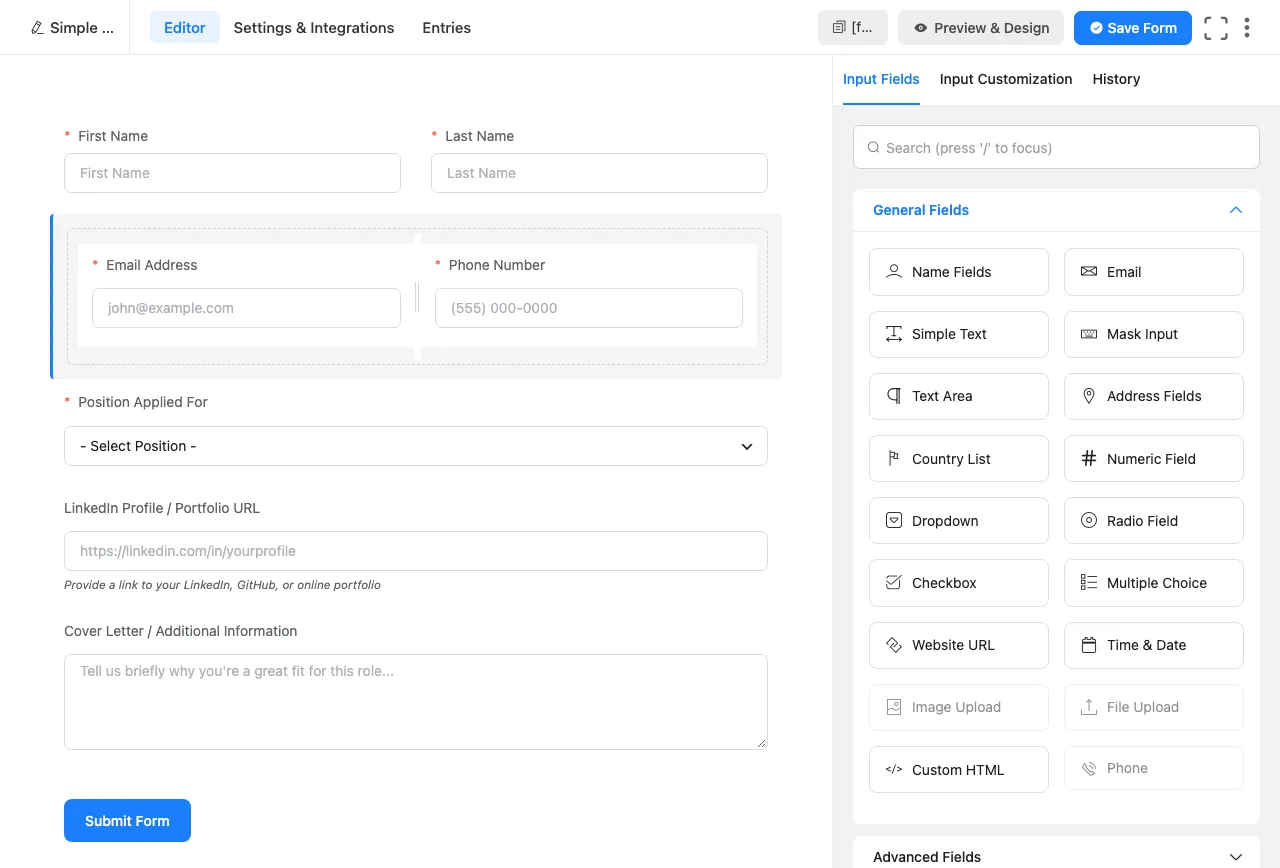Add a File Upload field

click(x=1154, y=707)
